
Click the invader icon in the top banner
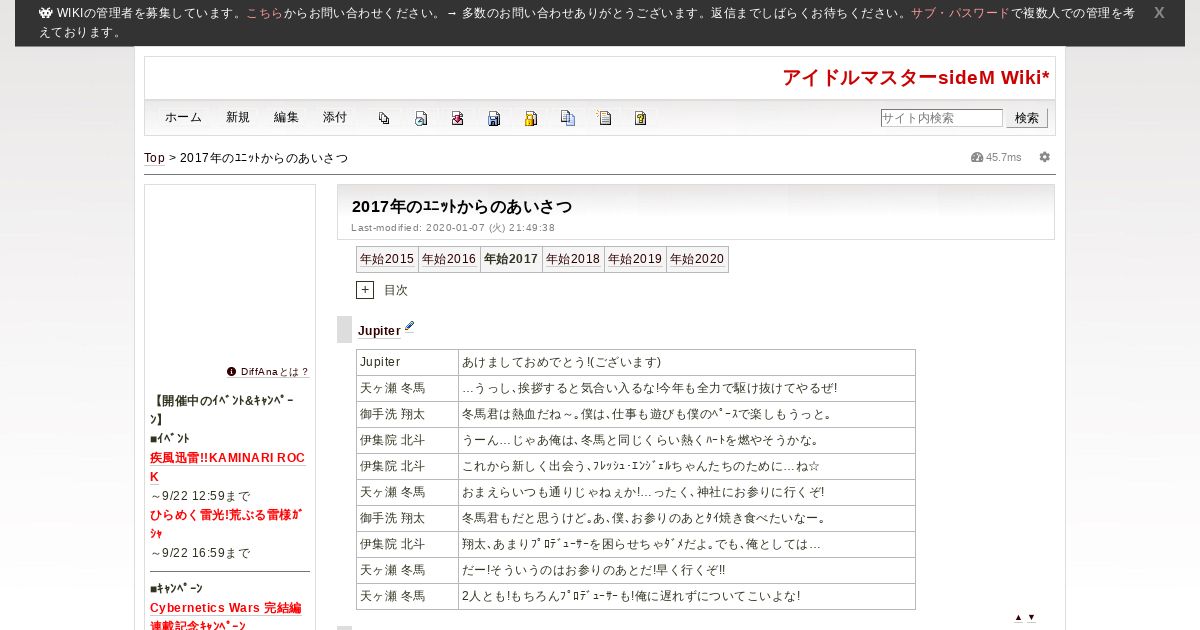[46, 13]
